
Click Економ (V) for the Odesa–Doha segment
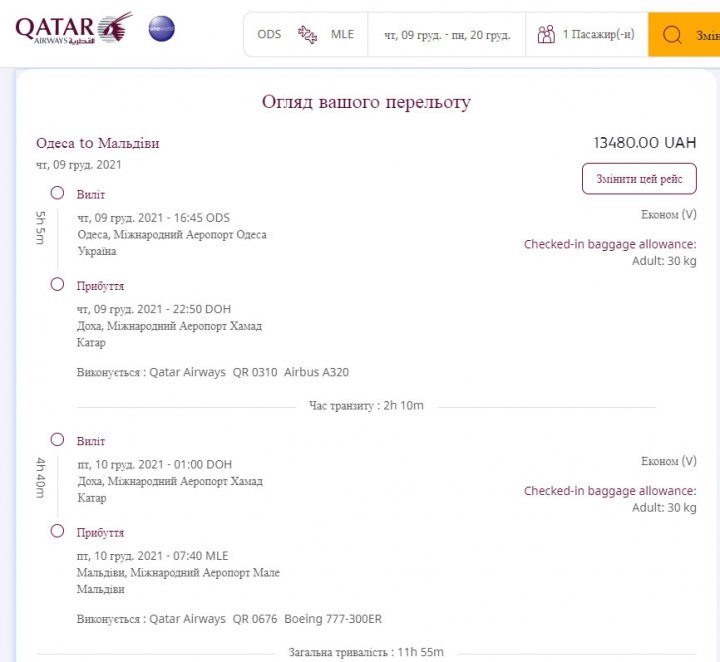pos(668,215)
